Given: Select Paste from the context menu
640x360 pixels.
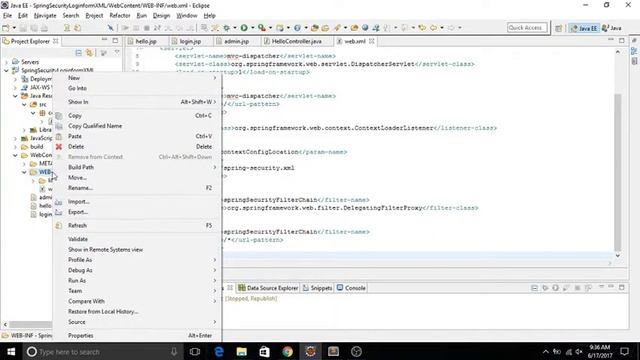Looking at the screenshot, I should click(x=137, y=136).
